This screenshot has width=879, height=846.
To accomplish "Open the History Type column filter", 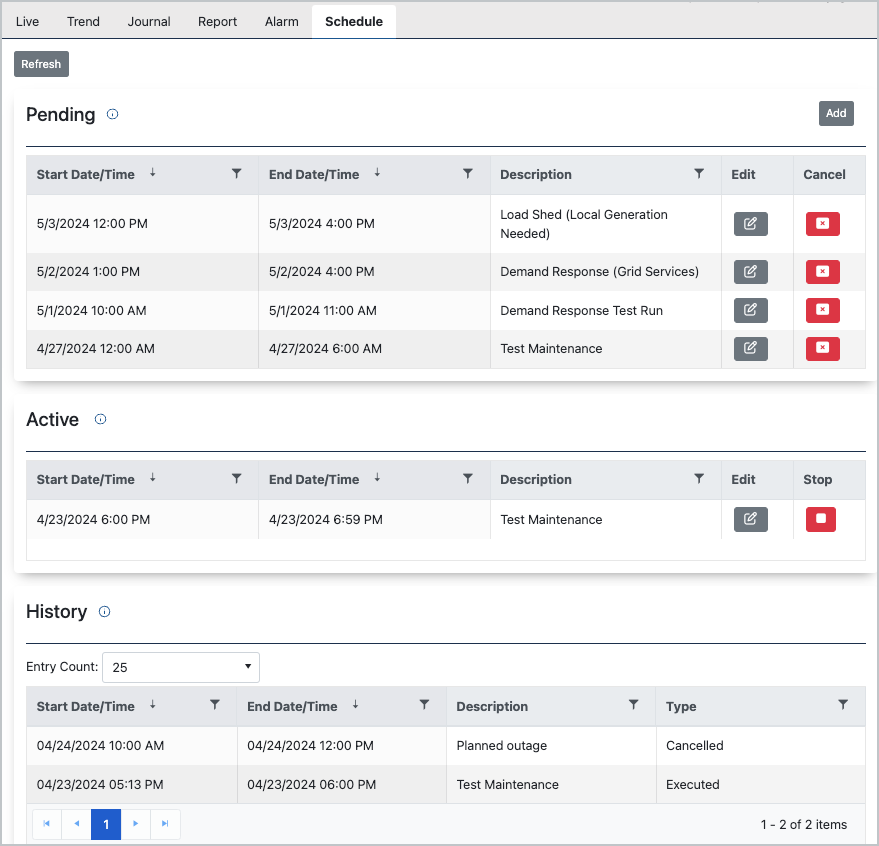I will tap(843, 705).
